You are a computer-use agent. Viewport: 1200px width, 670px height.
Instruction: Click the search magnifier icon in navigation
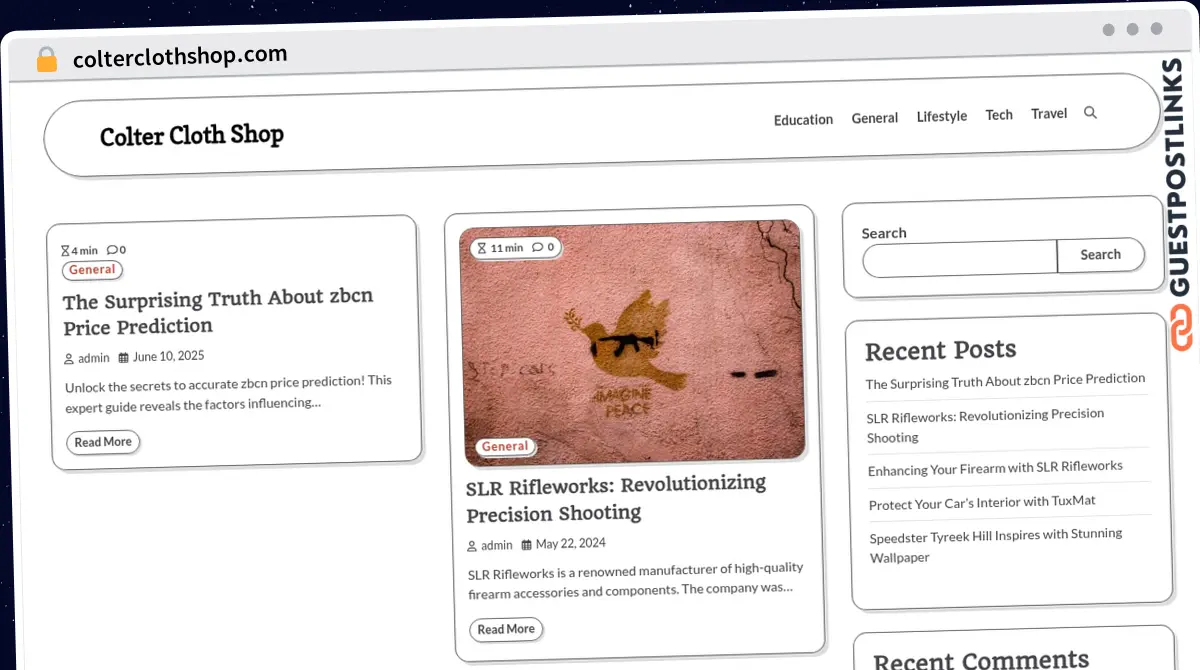coord(1090,113)
